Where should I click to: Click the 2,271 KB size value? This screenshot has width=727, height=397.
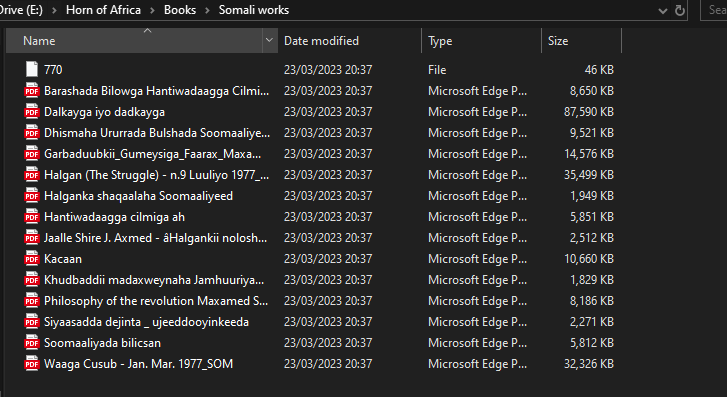[592, 322]
